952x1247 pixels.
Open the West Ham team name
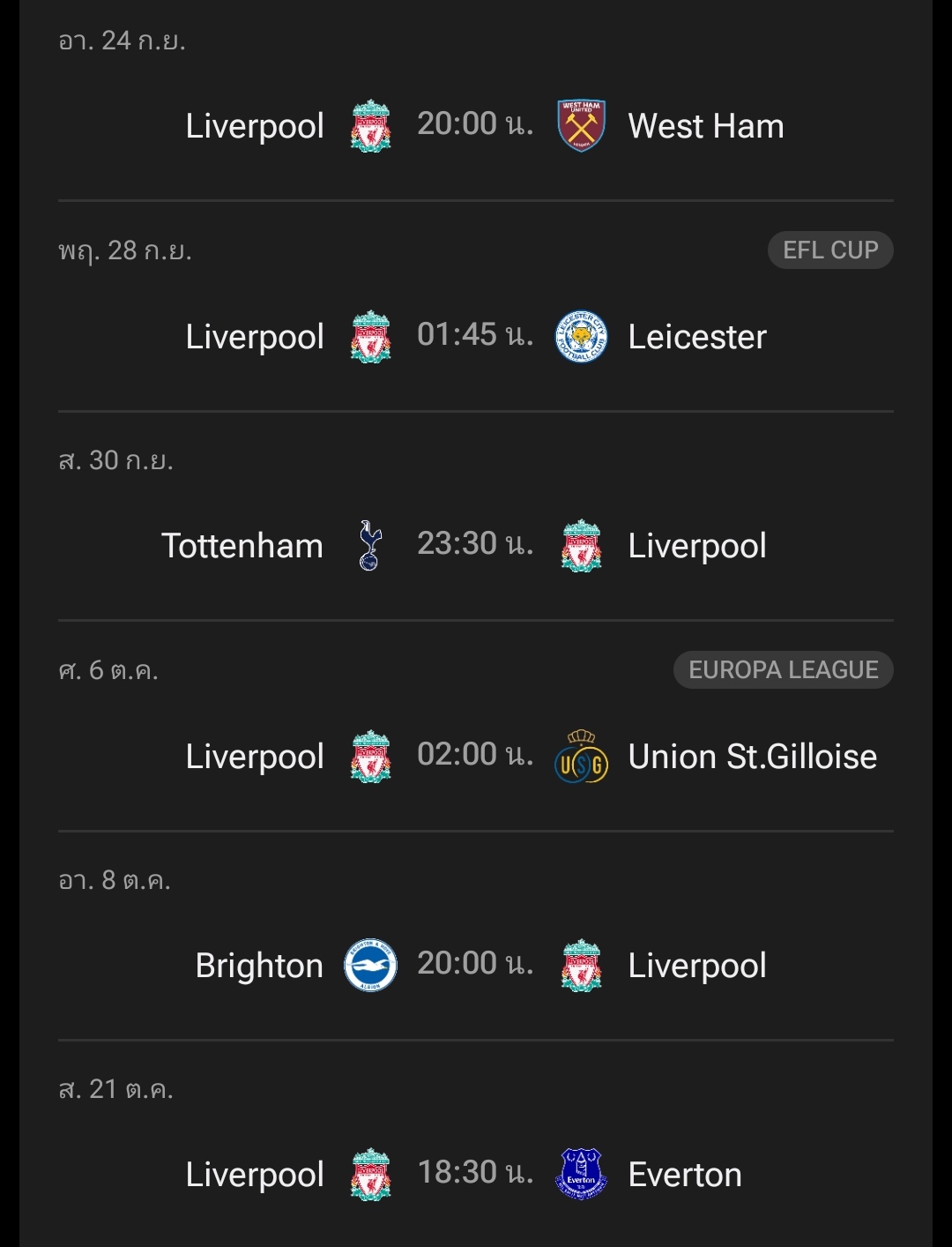pos(705,126)
